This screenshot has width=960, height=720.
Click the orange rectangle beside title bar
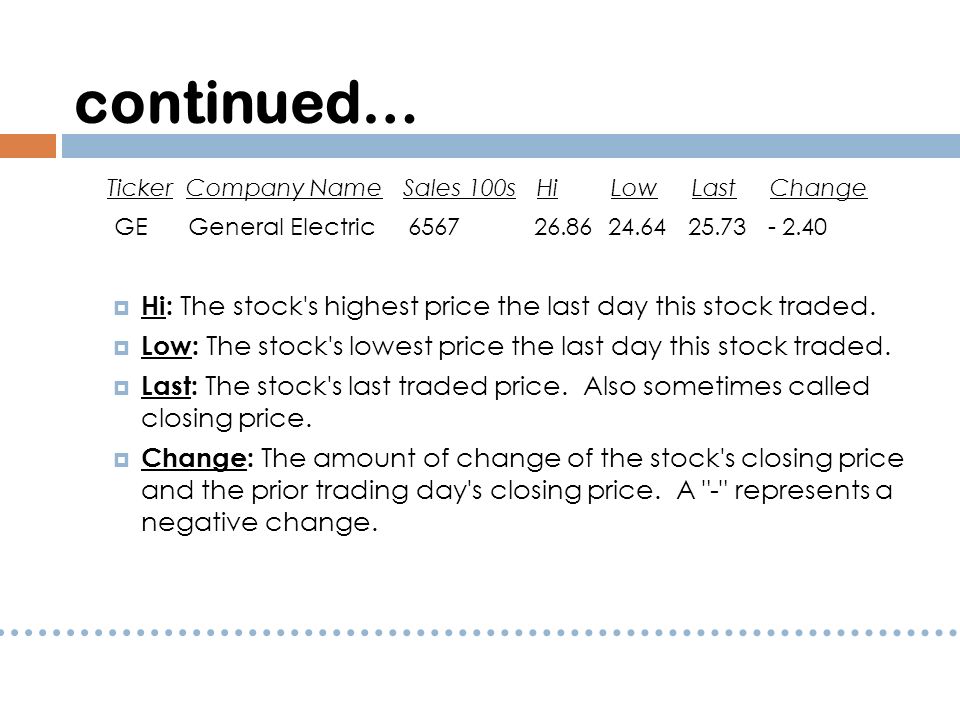coord(28,146)
